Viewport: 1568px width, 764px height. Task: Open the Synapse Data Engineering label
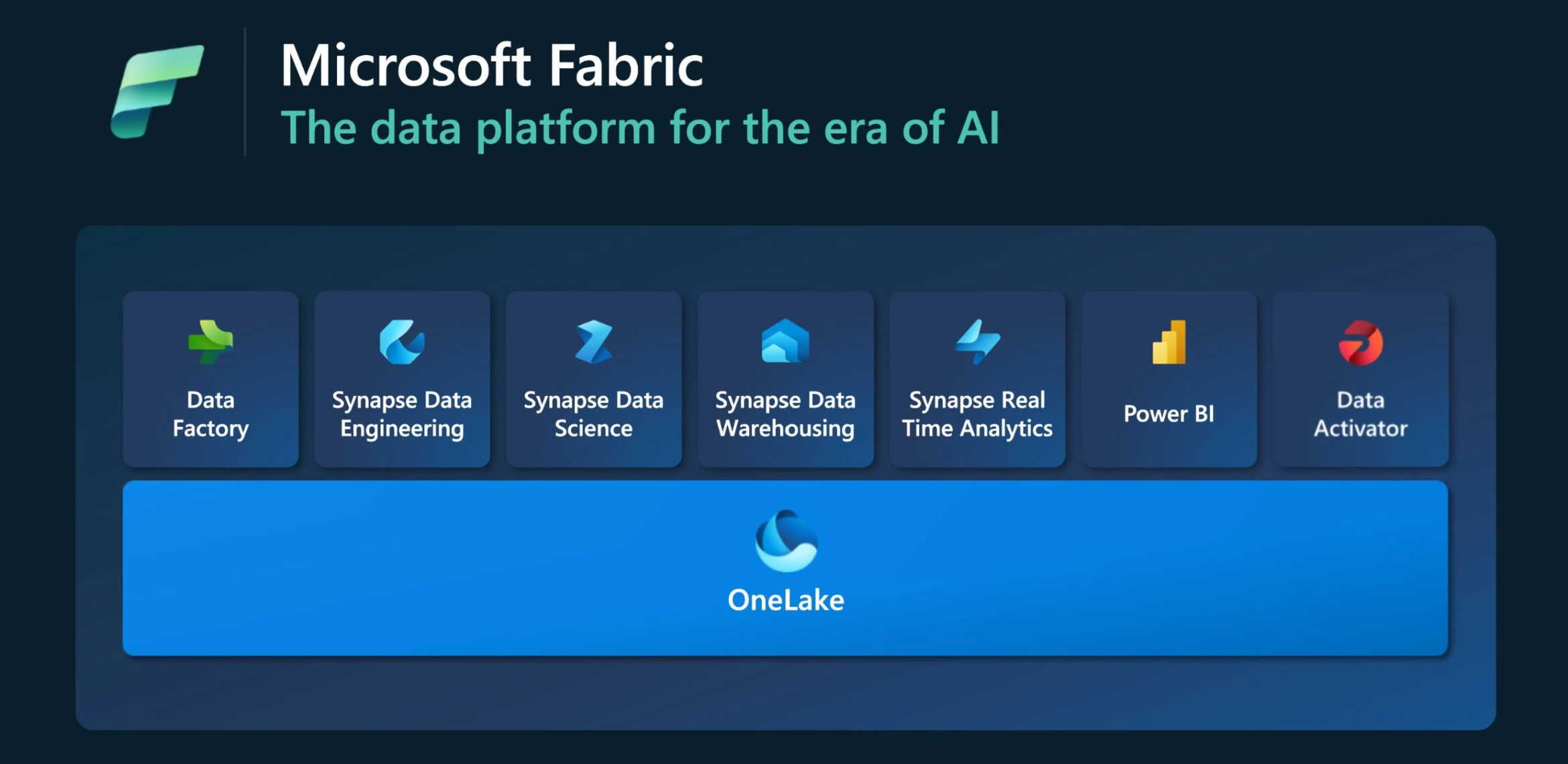click(x=402, y=414)
